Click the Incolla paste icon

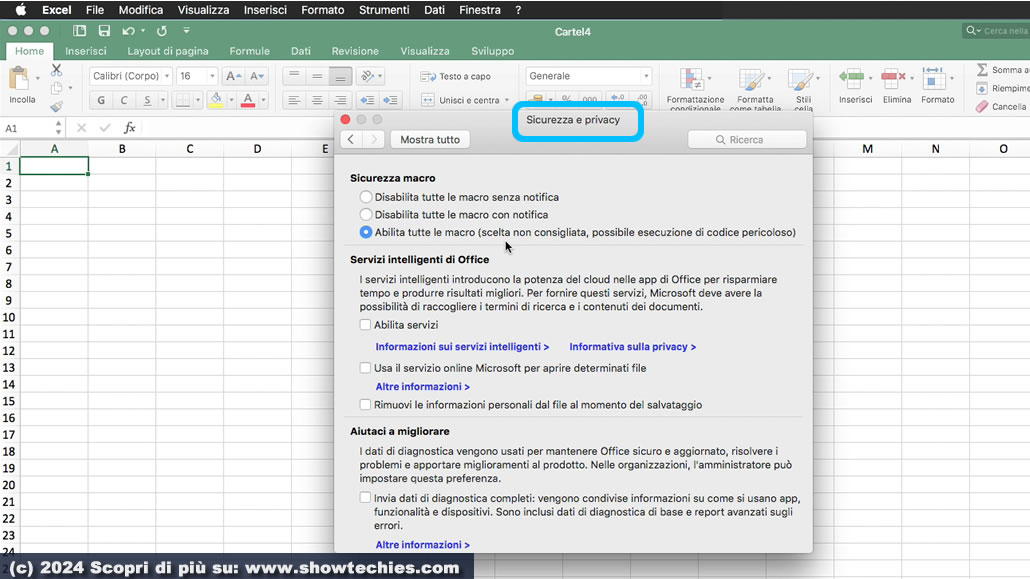20,80
